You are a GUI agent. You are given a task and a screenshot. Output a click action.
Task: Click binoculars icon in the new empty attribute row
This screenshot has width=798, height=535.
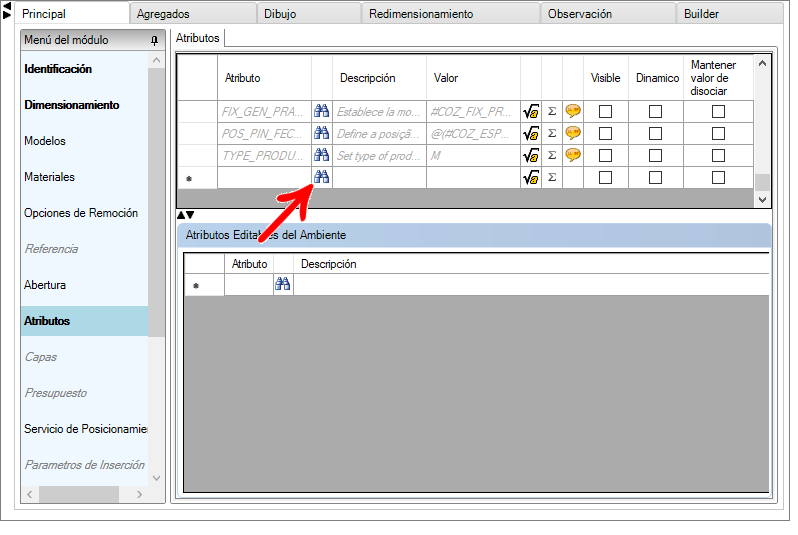[x=322, y=177]
